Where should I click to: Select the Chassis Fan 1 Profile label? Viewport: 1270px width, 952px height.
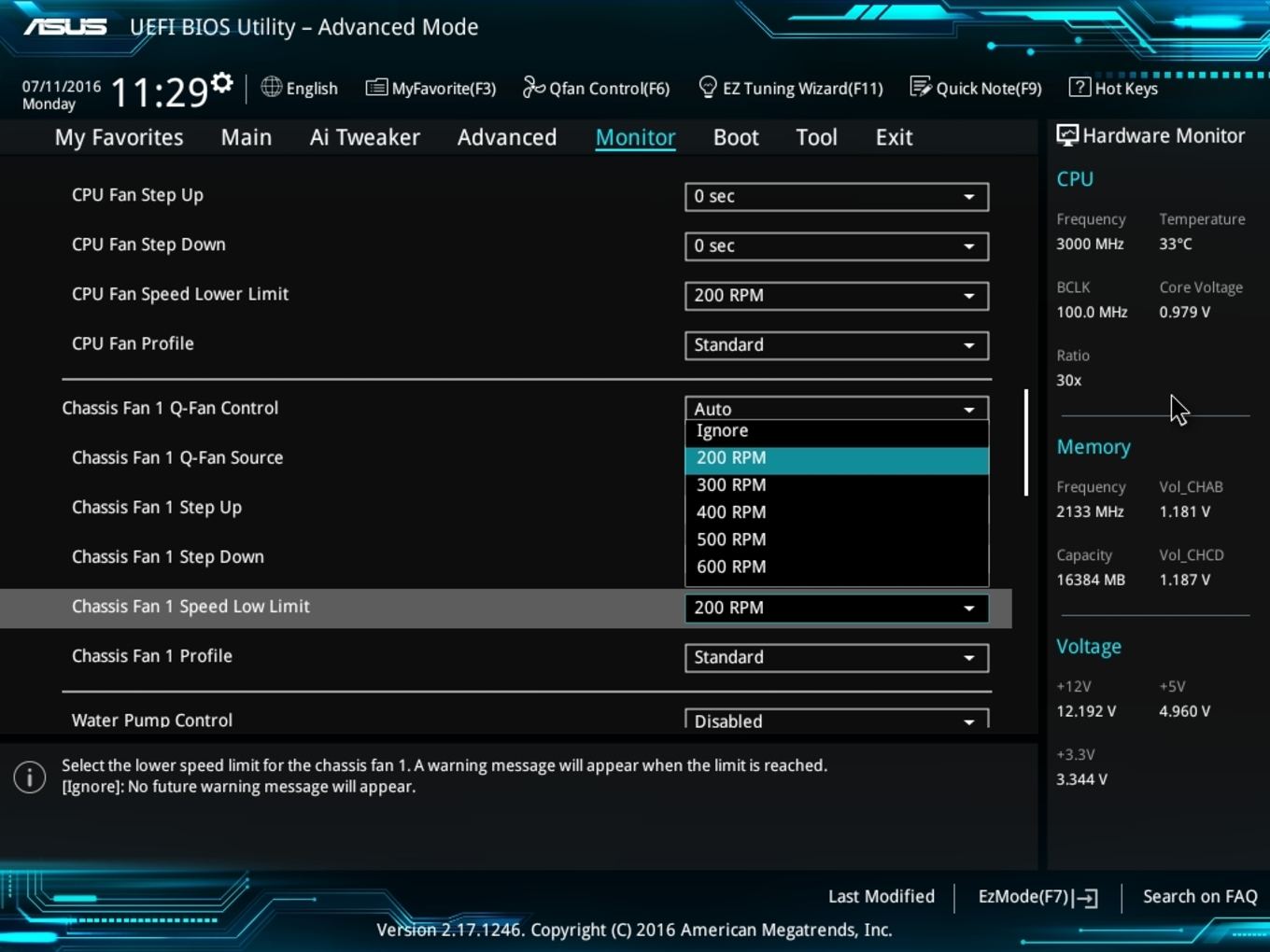(152, 656)
